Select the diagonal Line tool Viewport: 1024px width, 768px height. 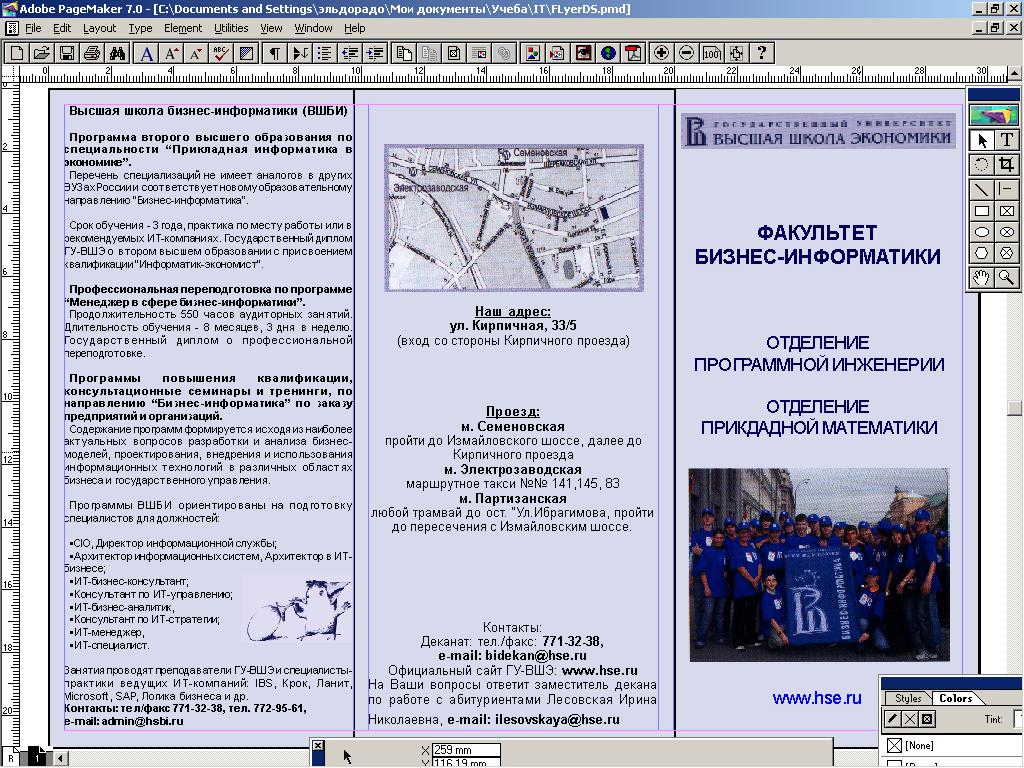pos(982,189)
